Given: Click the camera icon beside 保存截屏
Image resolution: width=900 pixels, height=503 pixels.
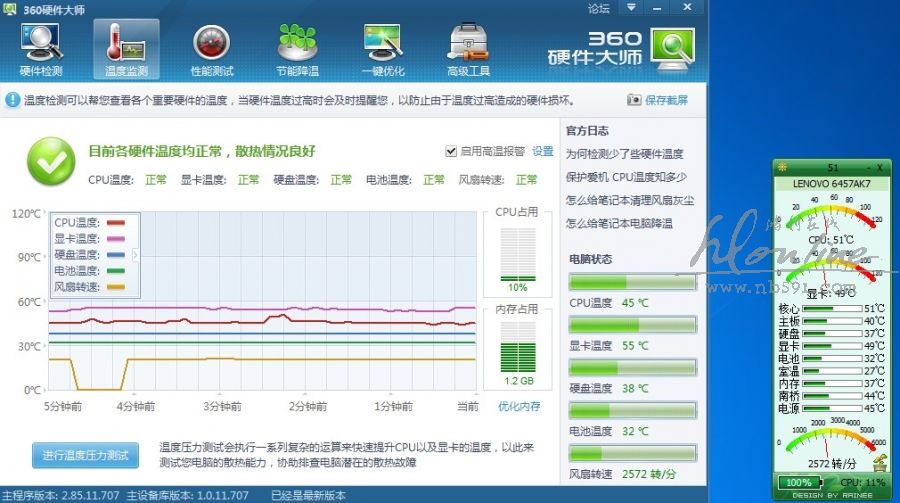Looking at the screenshot, I should (634, 100).
